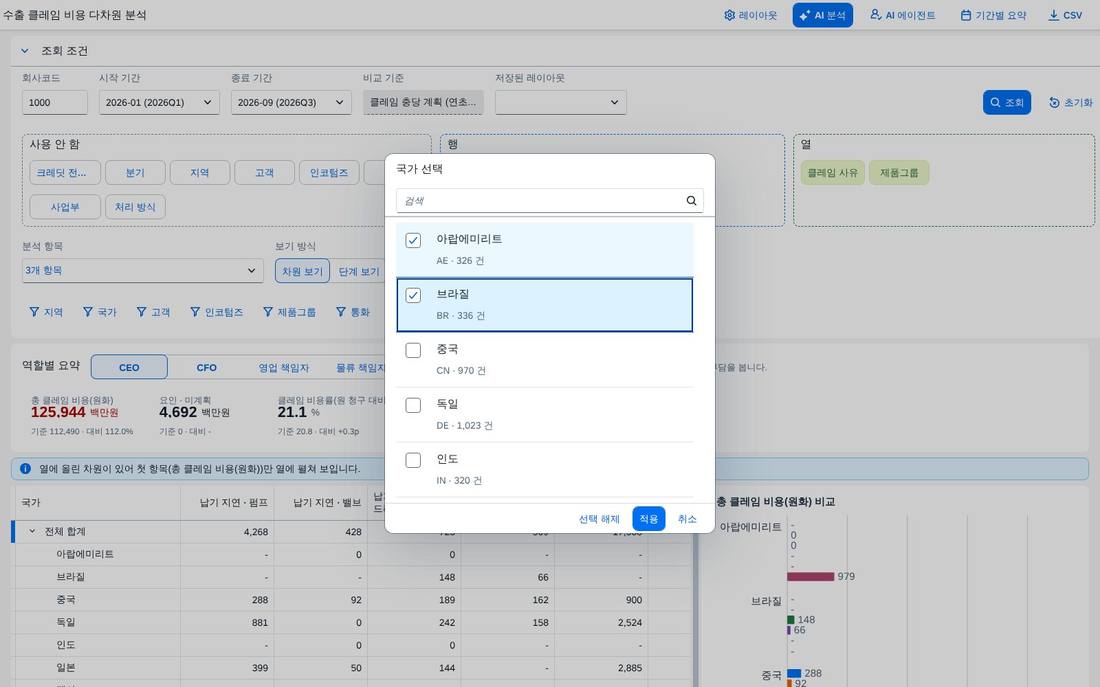This screenshot has width=1100, height=687.
Task: Click the AI 분석 sparkle button
Action: [x=822, y=15]
